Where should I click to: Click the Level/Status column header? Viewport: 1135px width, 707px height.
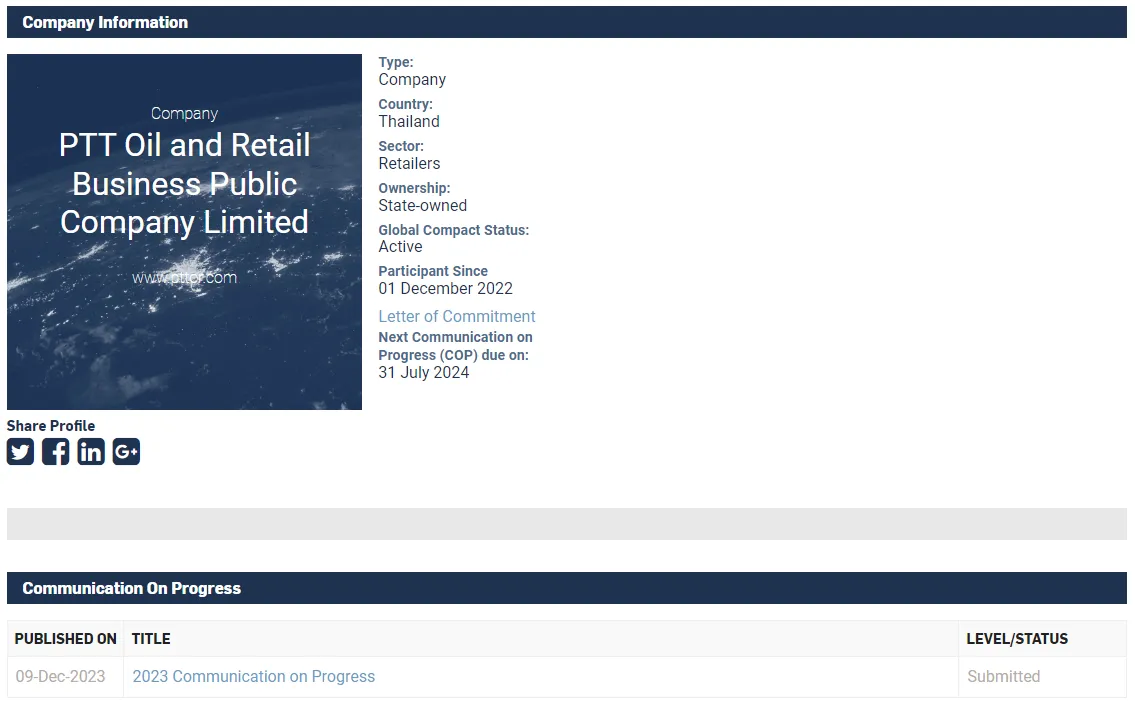[x=1017, y=639]
